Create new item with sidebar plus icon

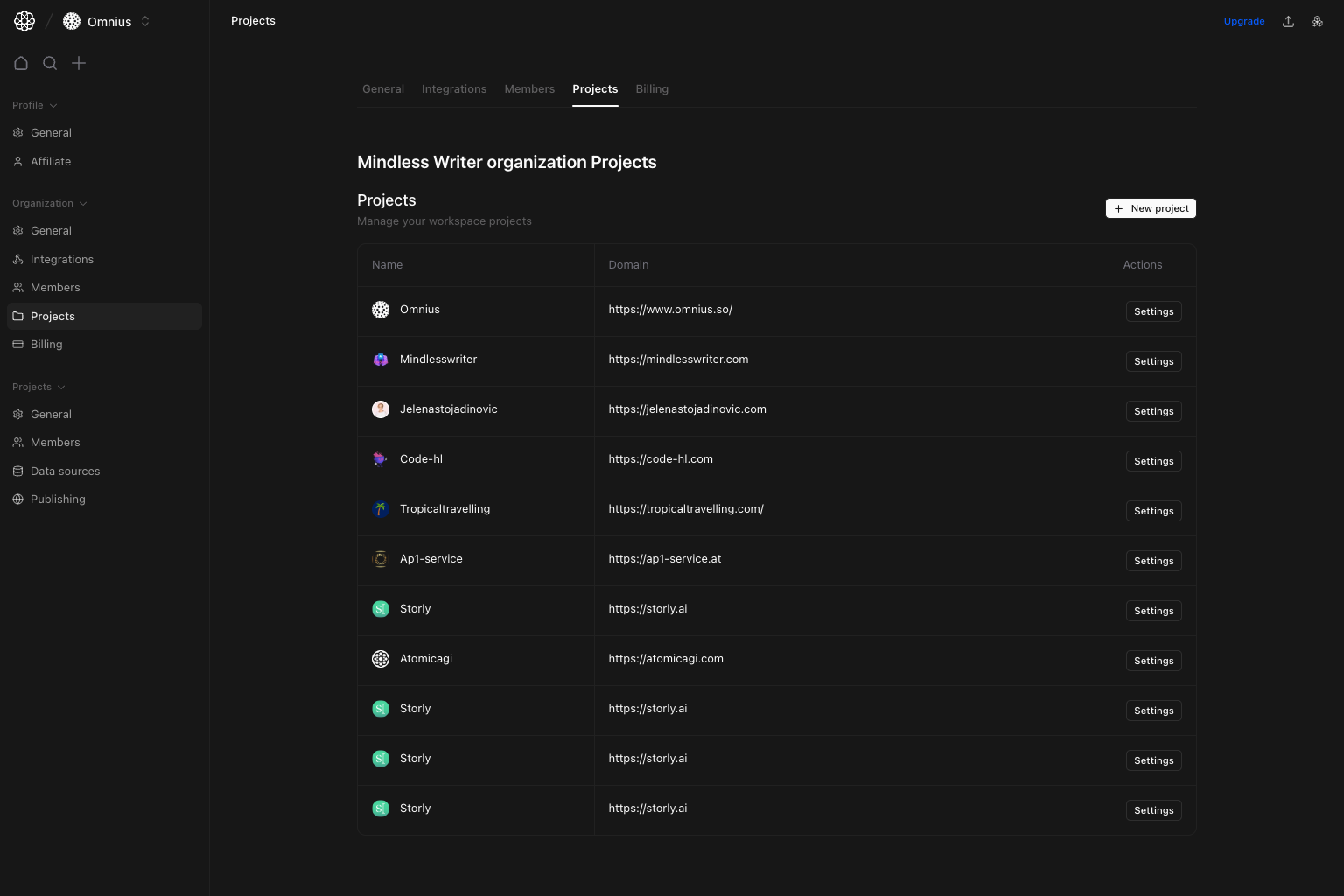(x=79, y=63)
